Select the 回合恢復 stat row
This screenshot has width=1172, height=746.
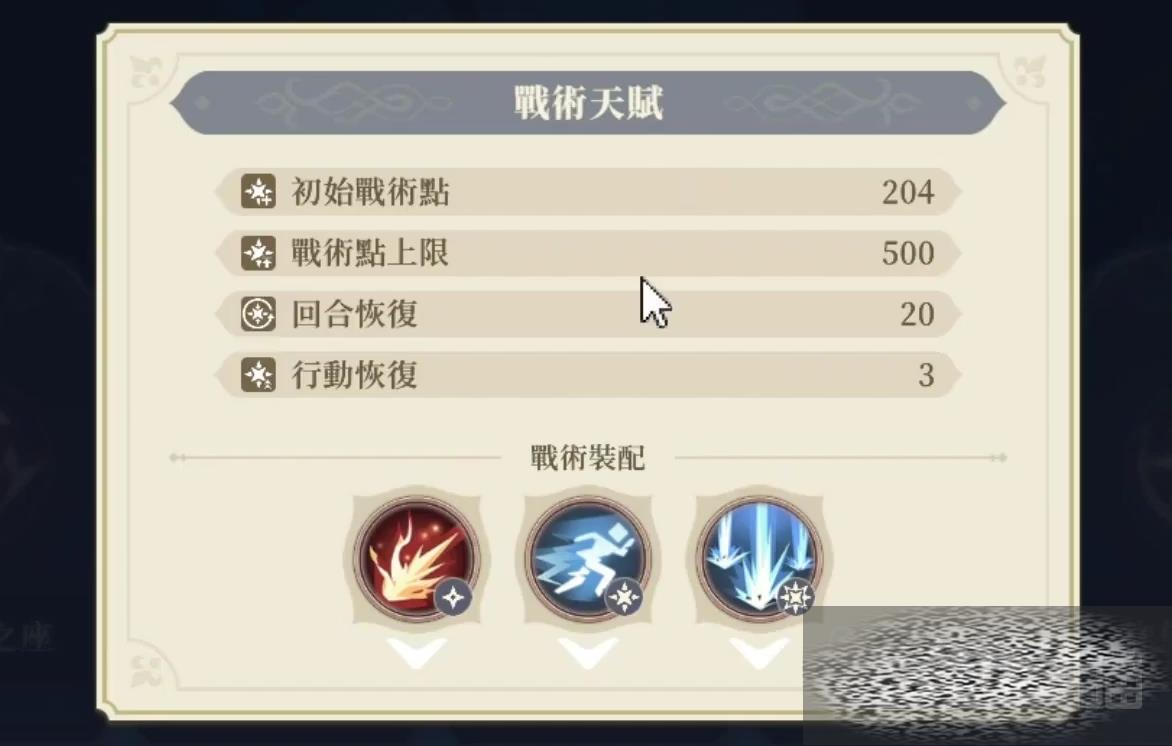coord(587,314)
